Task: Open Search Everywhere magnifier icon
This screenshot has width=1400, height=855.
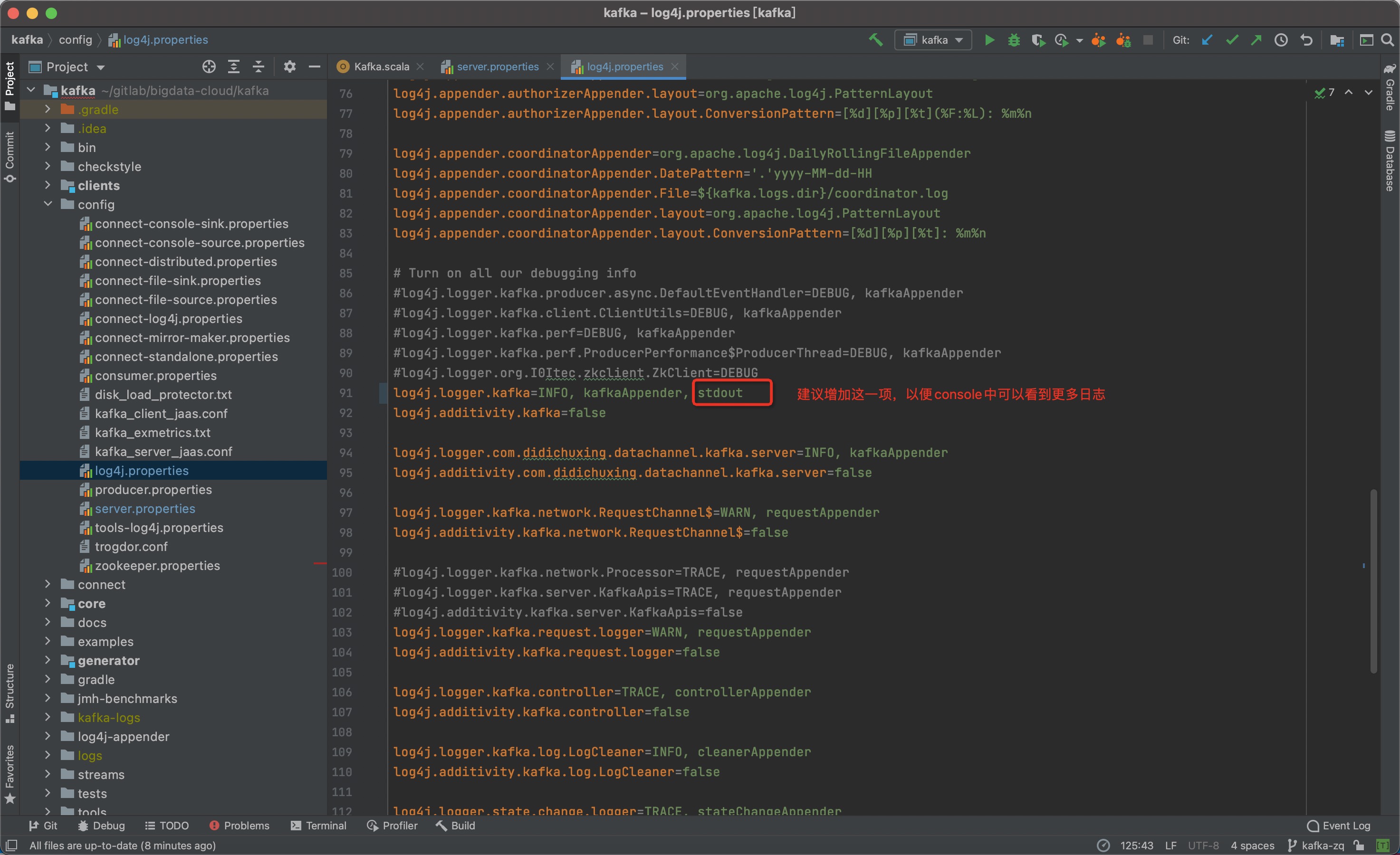Action: point(1388,40)
